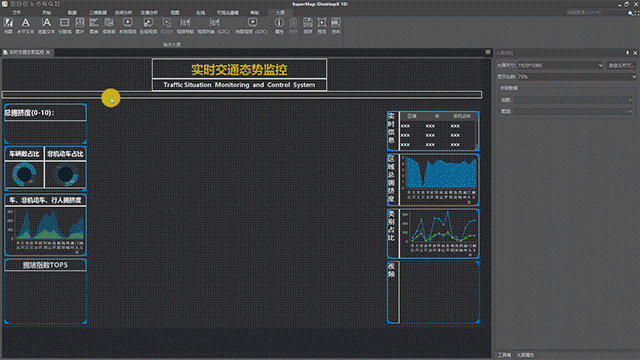The image size is (640, 360).
Task: Open the display scale 75% dropdown
Action: click(577, 77)
